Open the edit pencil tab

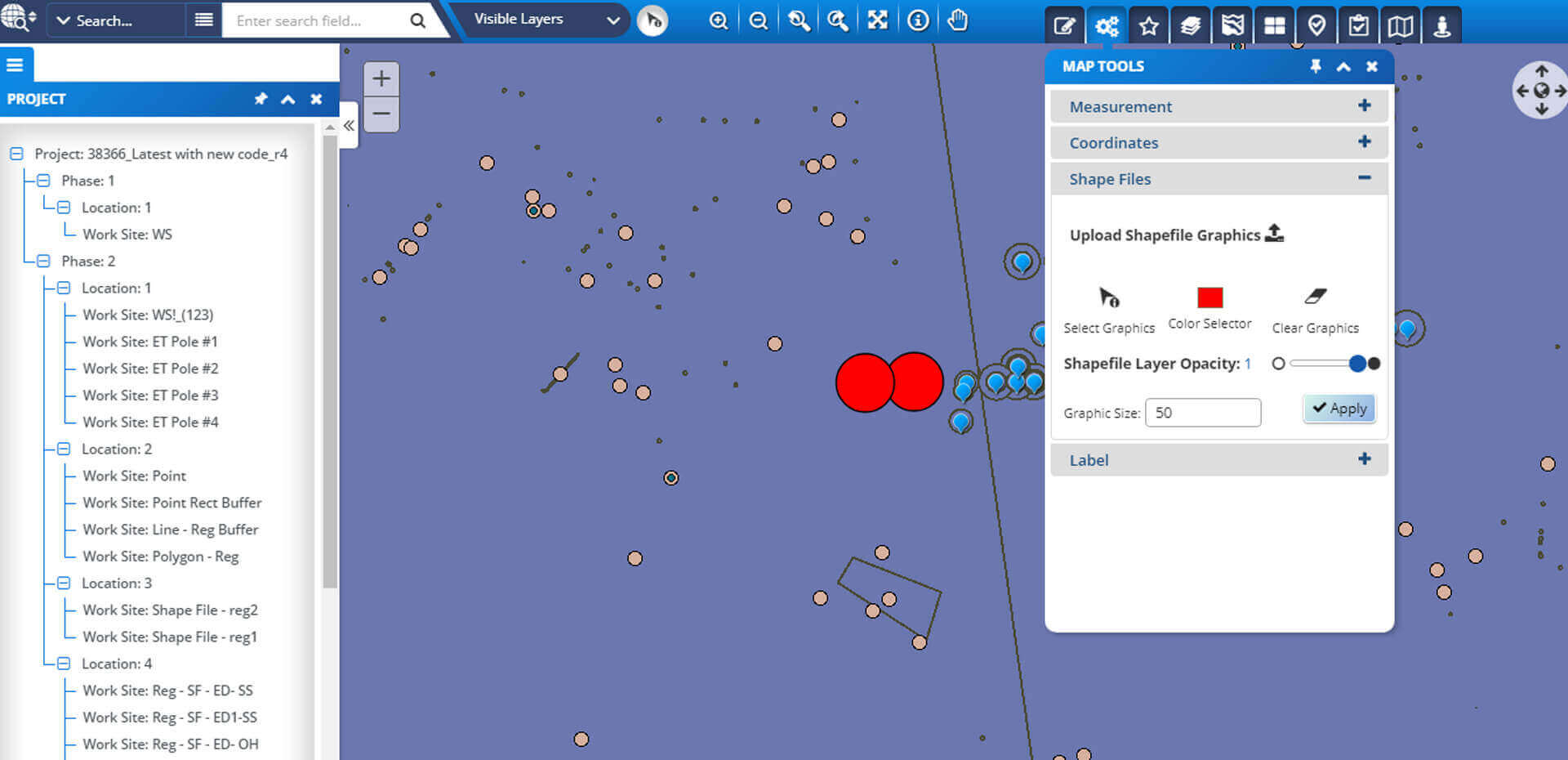pos(1065,25)
